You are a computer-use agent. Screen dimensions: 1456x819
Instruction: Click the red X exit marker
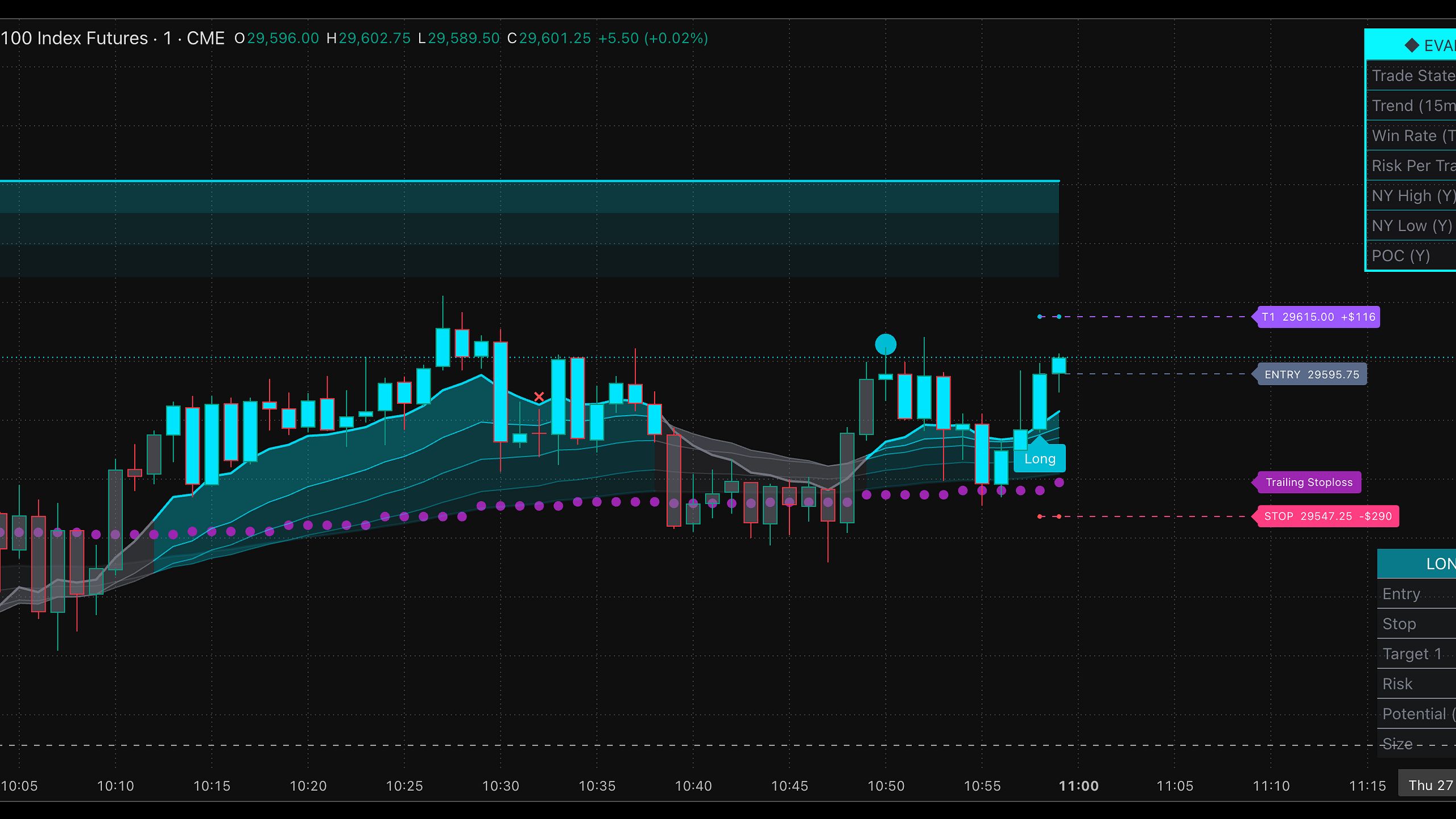(x=539, y=396)
